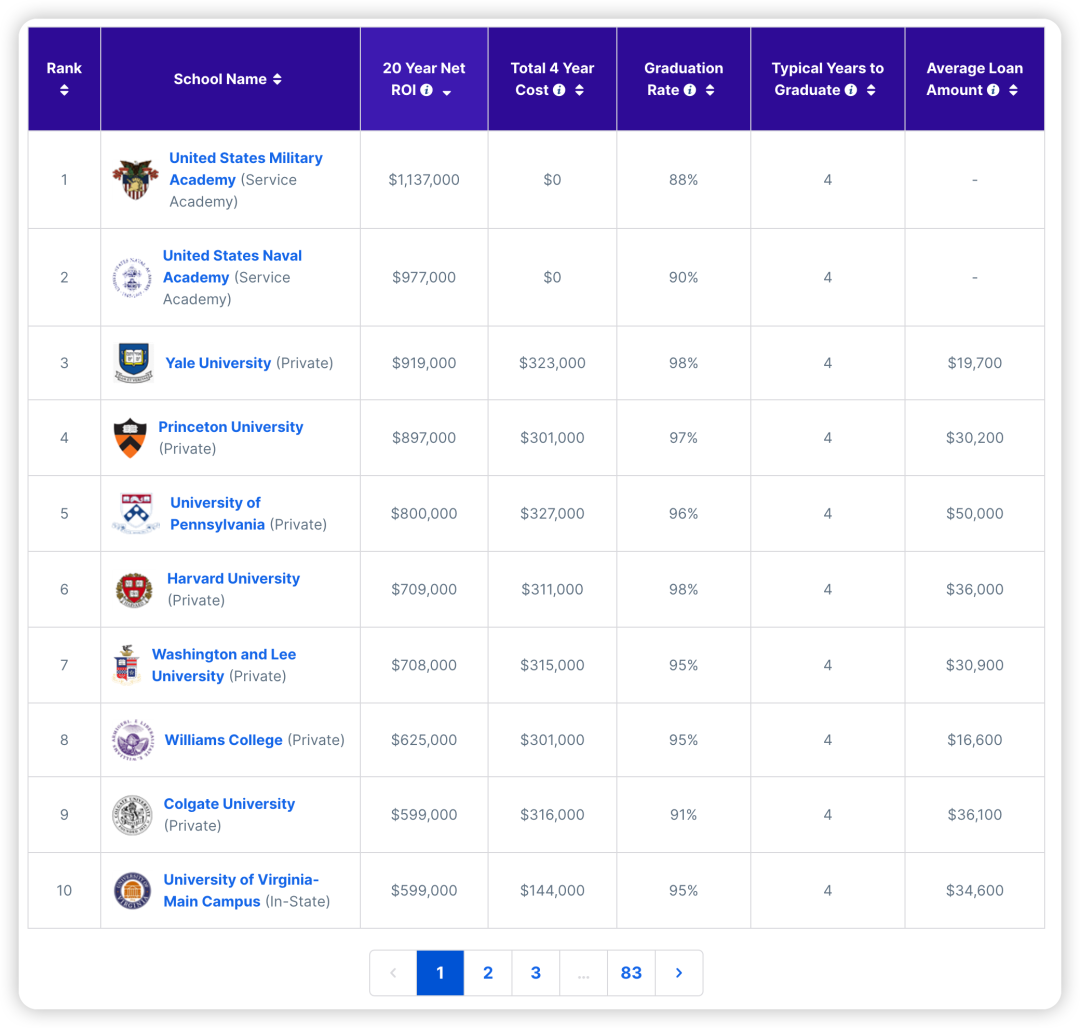Image resolution: width=1080 pixels, height=1028 pixels.
Task: Sort by Typical Years to Graduate arrows
Action: (871, 90)
